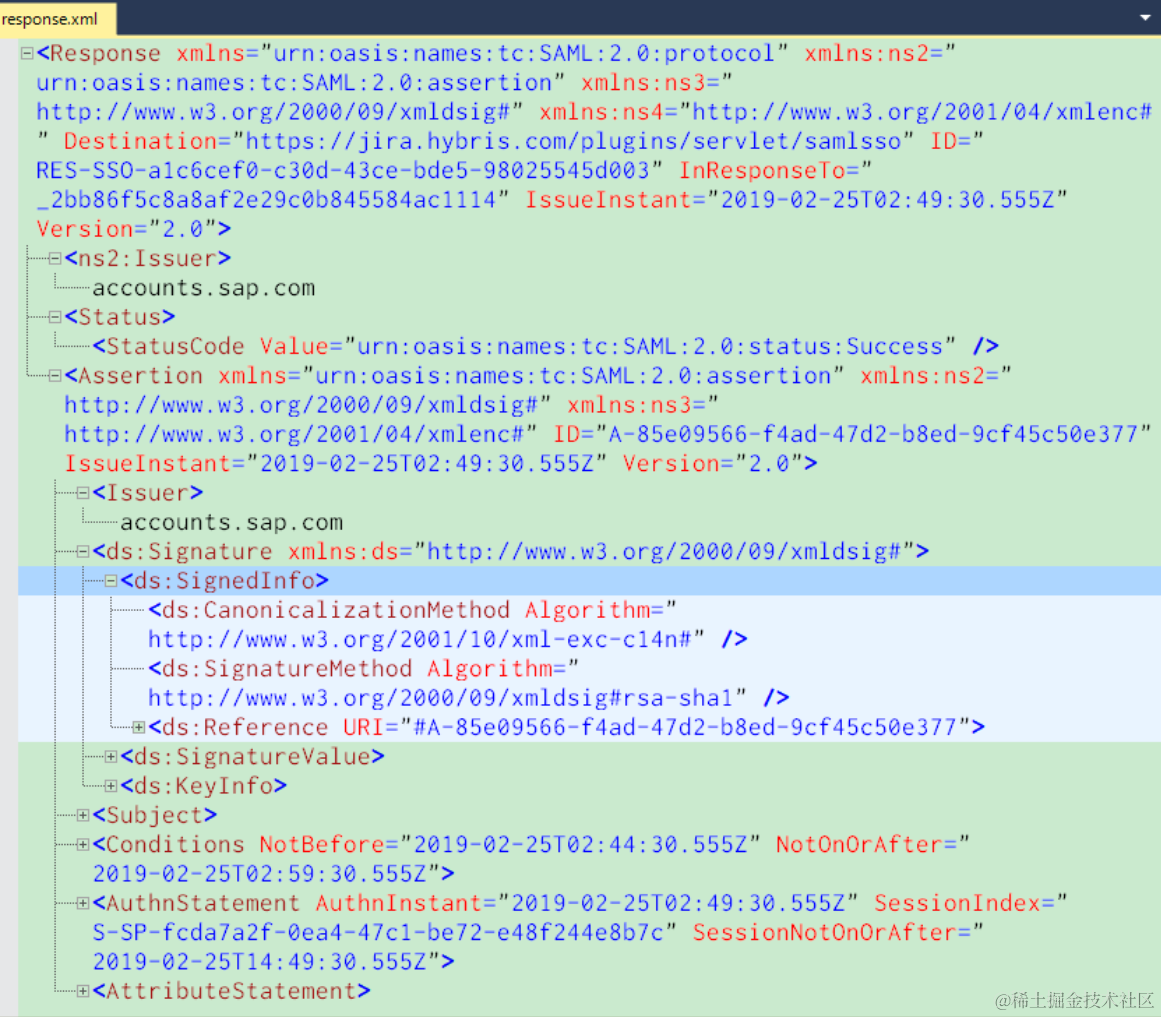Collapse the root Response element
This screenshot has height=1017, width=1161.
pyautogui.click(x=27, y=53)
